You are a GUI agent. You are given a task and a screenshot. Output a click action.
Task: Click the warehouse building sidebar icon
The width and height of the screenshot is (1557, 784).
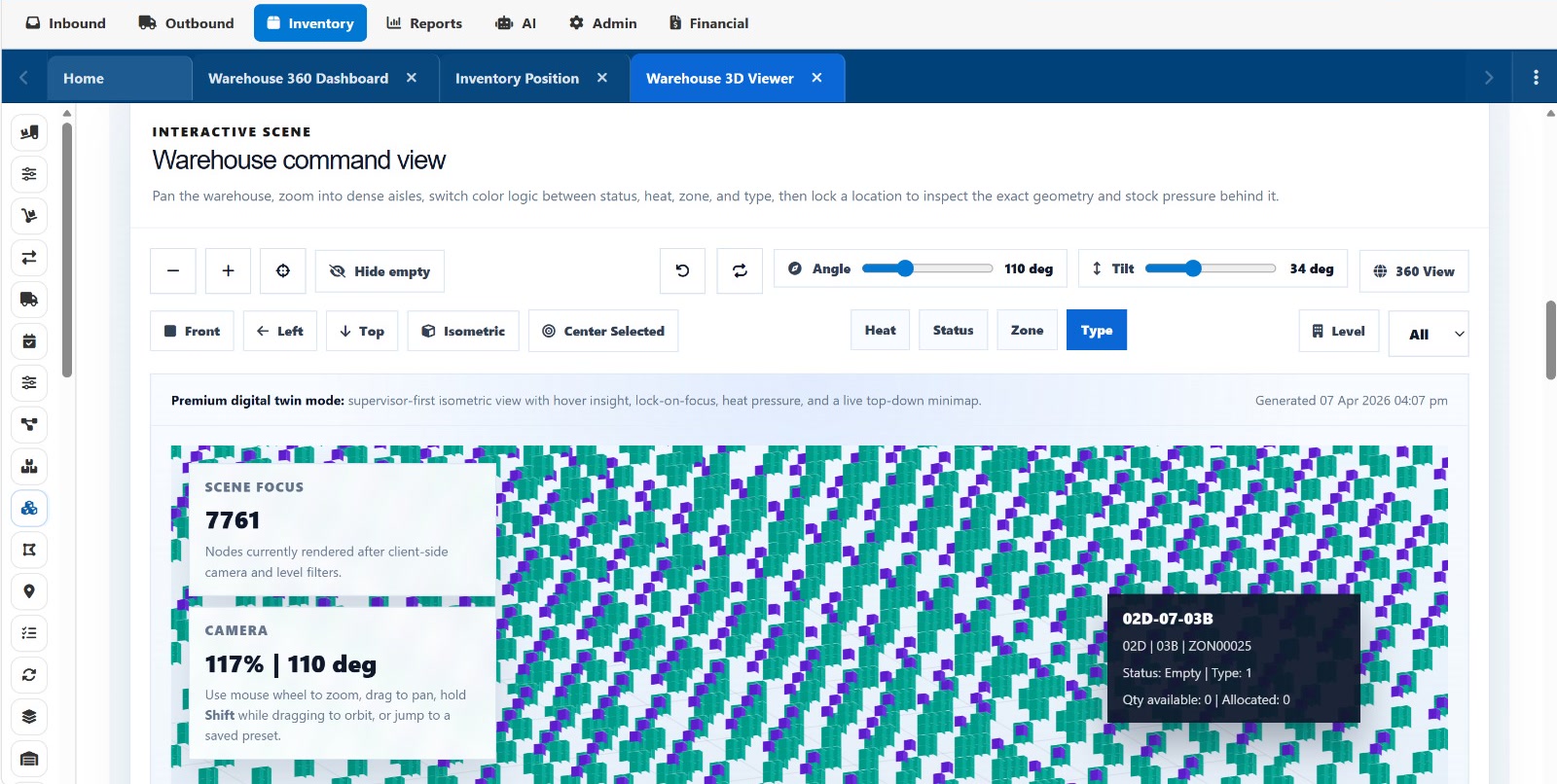(x=29, y=759)
